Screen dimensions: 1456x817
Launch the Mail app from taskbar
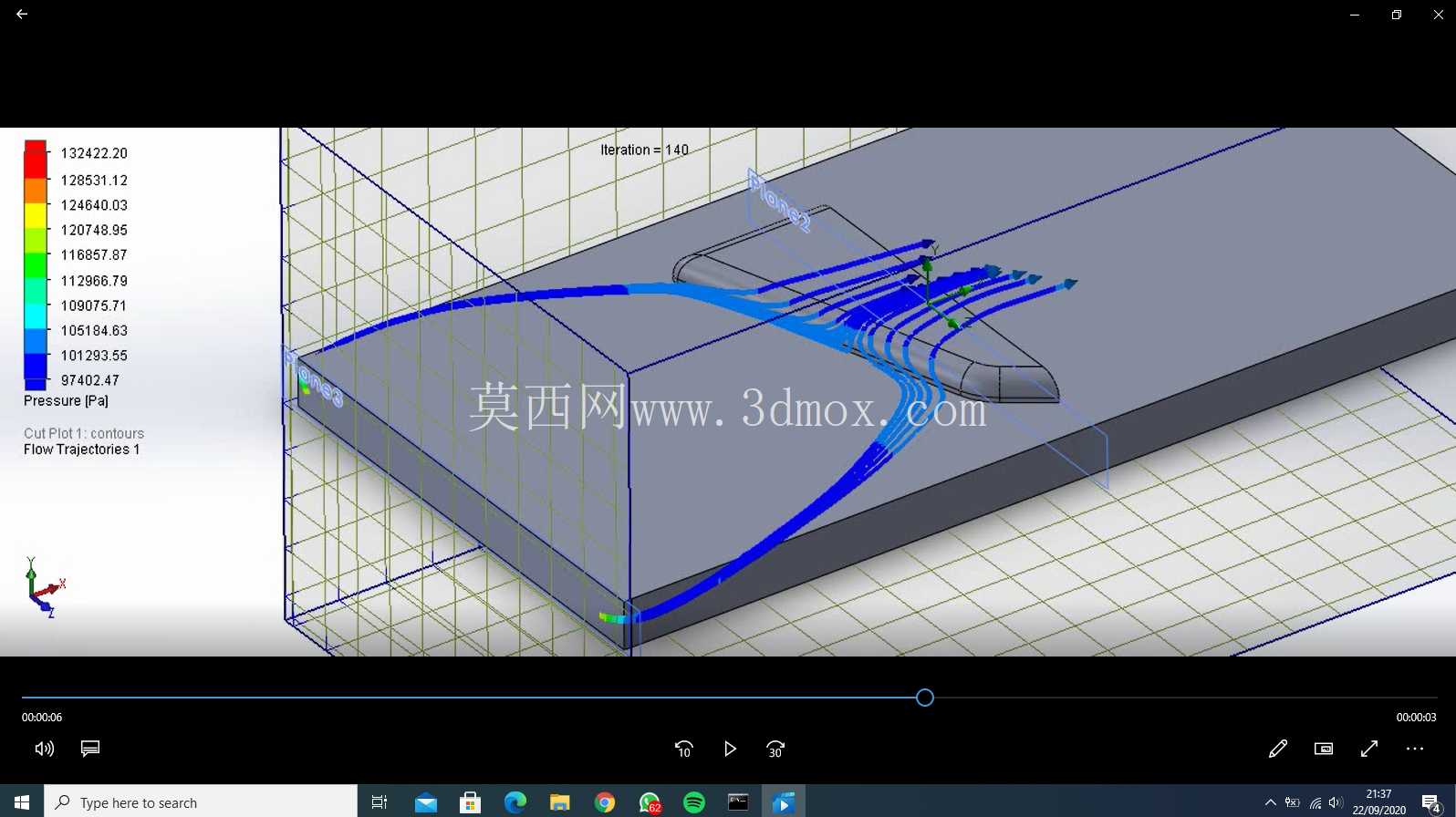click(x=426, y=802)
